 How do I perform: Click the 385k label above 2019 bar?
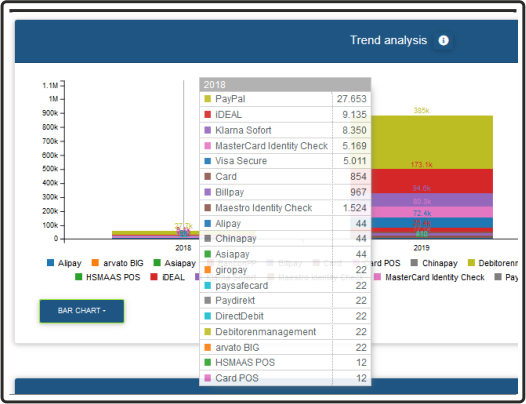(x=421, y=110)
